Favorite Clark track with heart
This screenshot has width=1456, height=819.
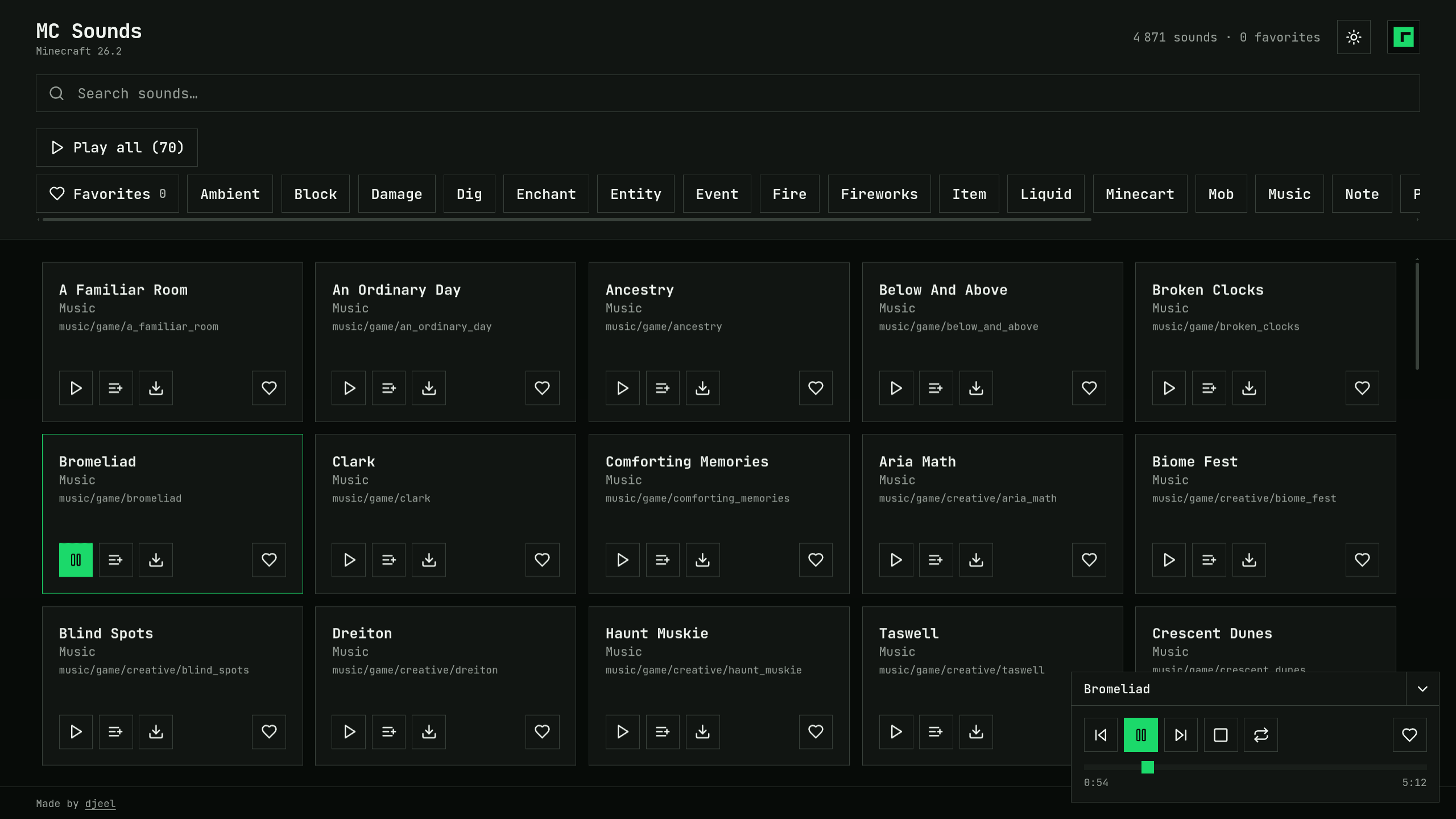(x=542, y=560)
